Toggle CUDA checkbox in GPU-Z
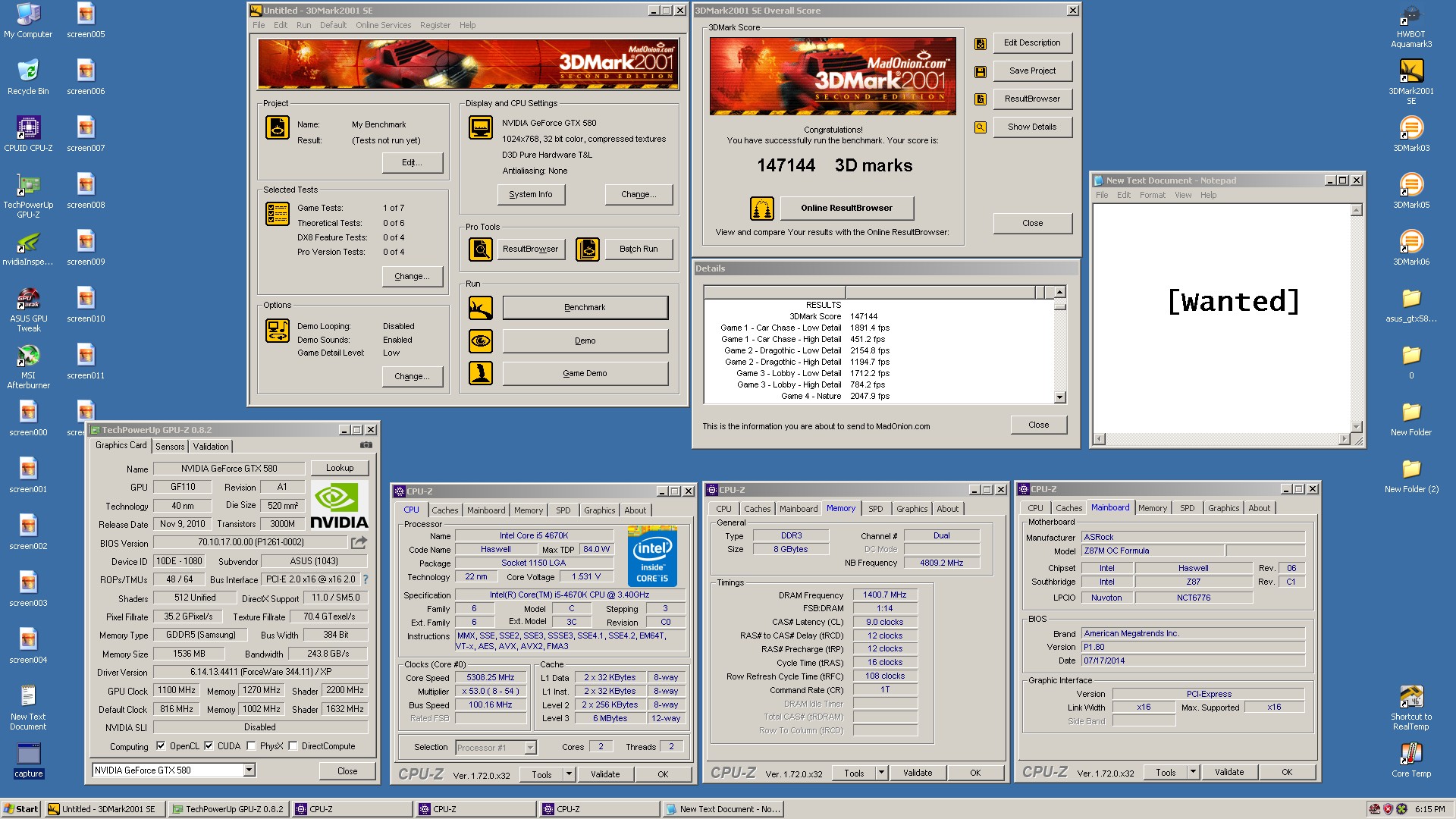1456x819 pixels. (x=209, y=746)
